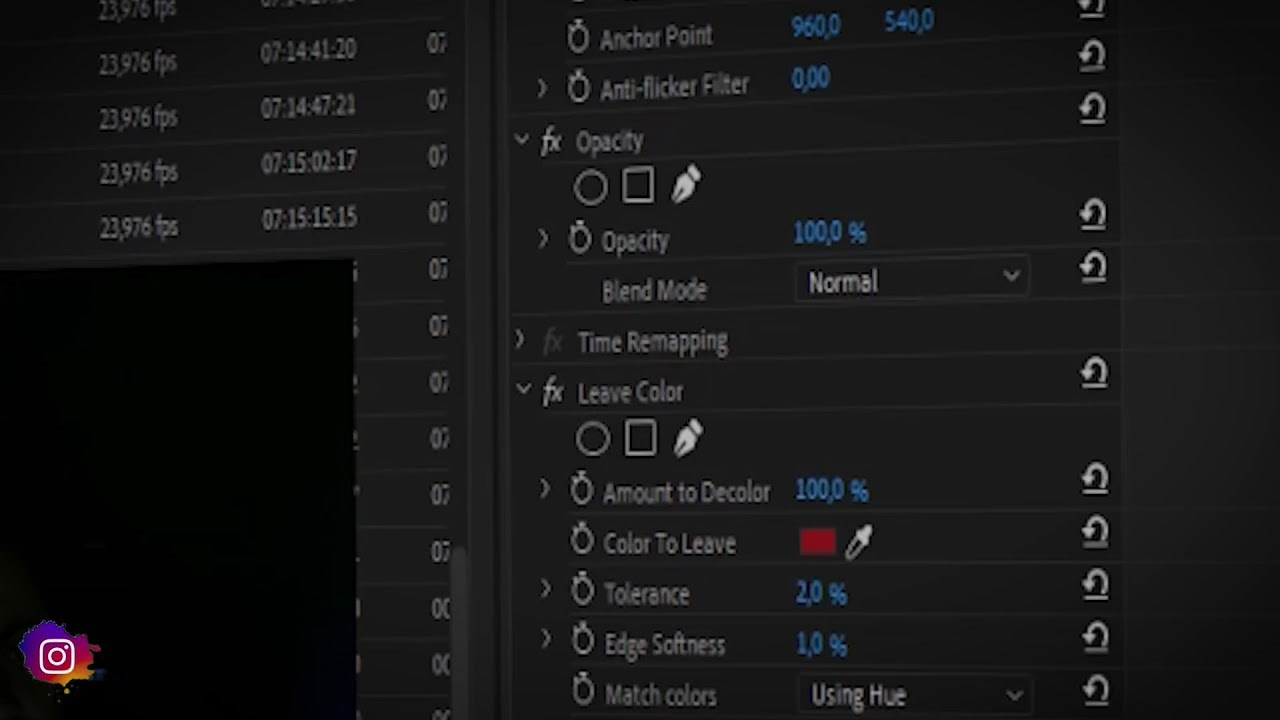The height and width of the screenshot is (720, 1280).
Task: Pick color with Color To Leave eyedropper
Action: [x=859, y=542]
